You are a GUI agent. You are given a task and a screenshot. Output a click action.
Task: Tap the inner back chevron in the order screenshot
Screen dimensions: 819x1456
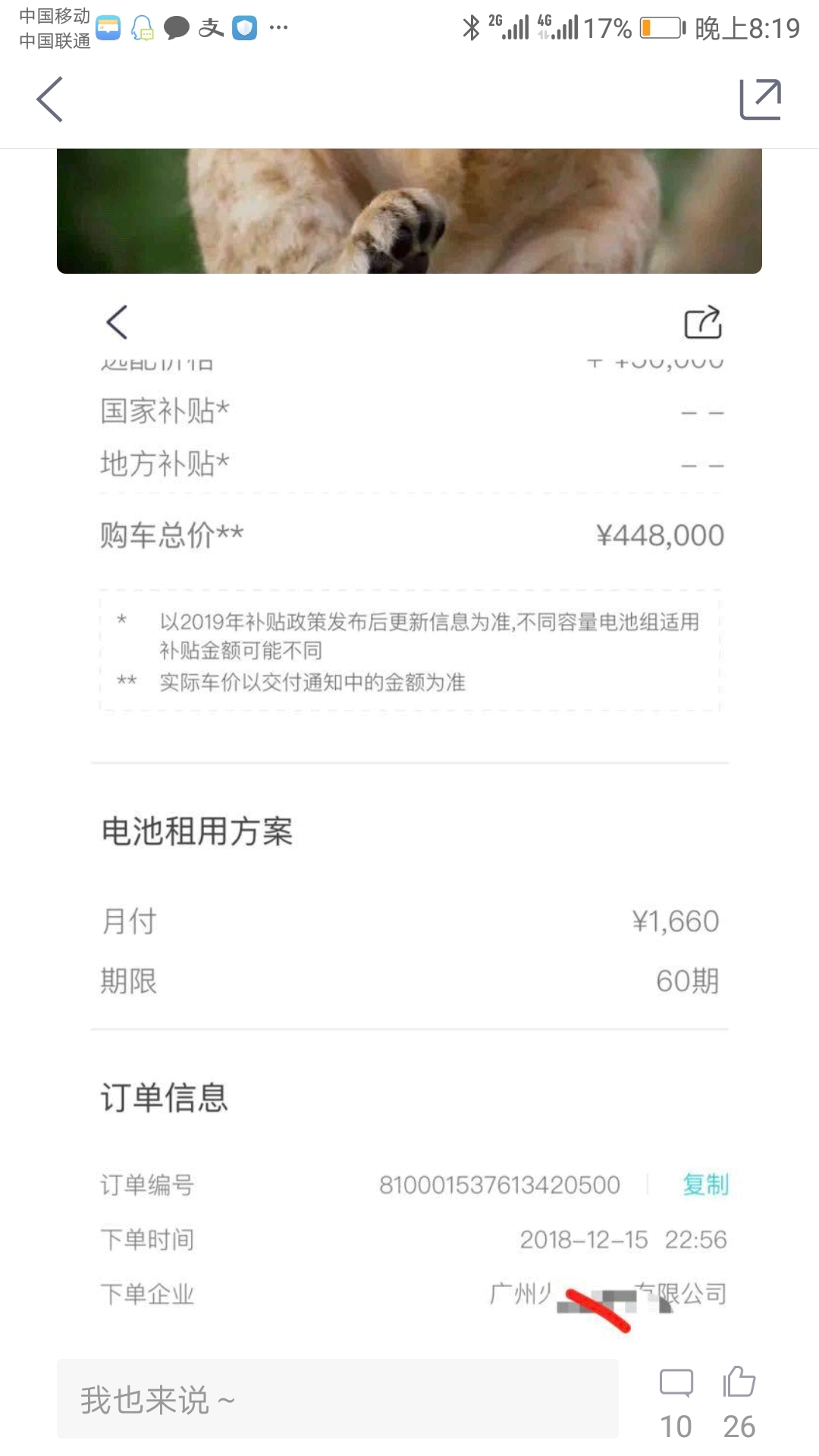click(x=116, y=322)
